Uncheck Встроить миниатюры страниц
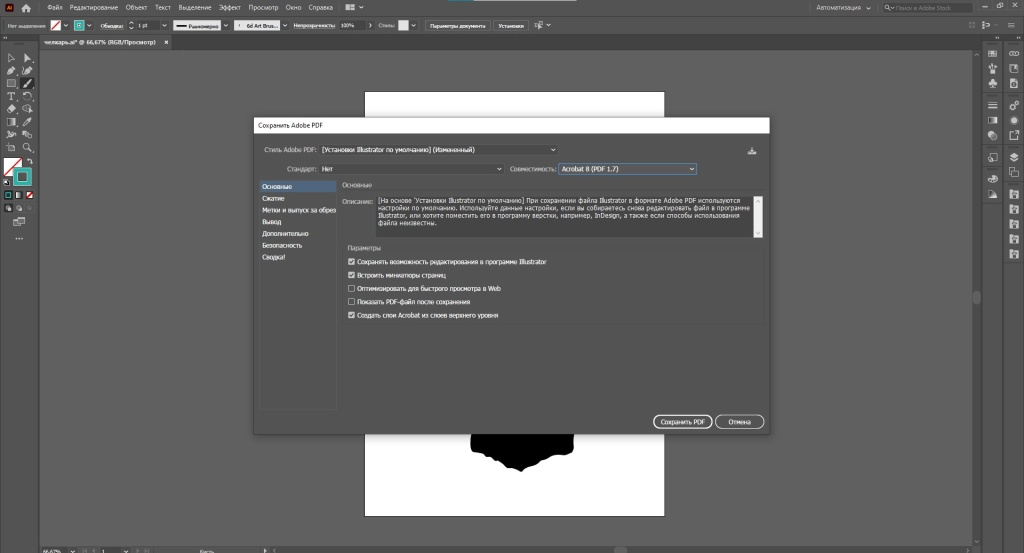 (x=351, y=275)
